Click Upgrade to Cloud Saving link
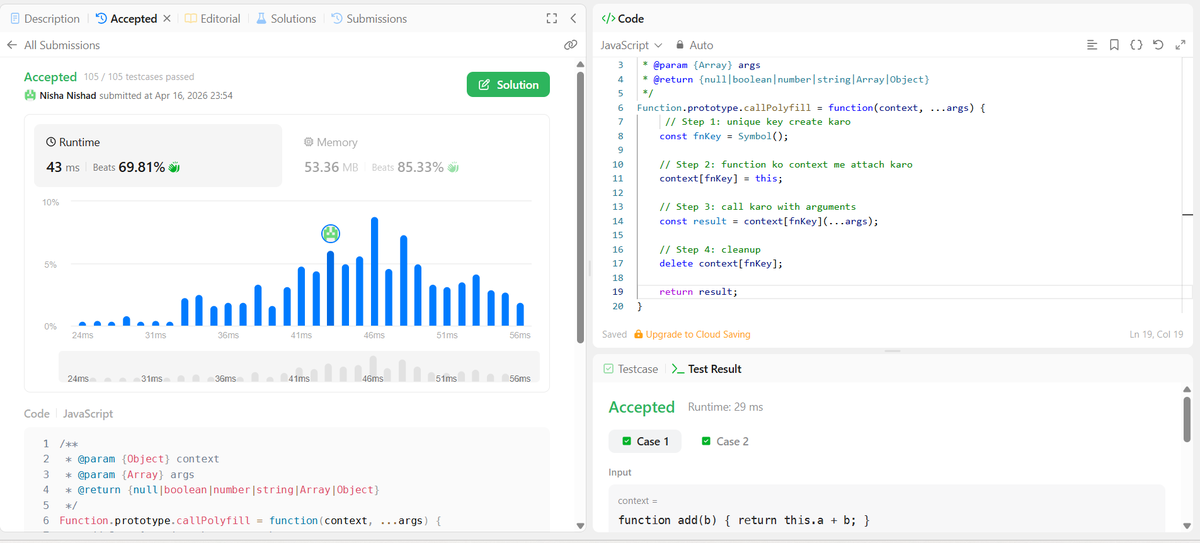Image resolution: width=1200 pixels, height=543 pixels. 698,334
